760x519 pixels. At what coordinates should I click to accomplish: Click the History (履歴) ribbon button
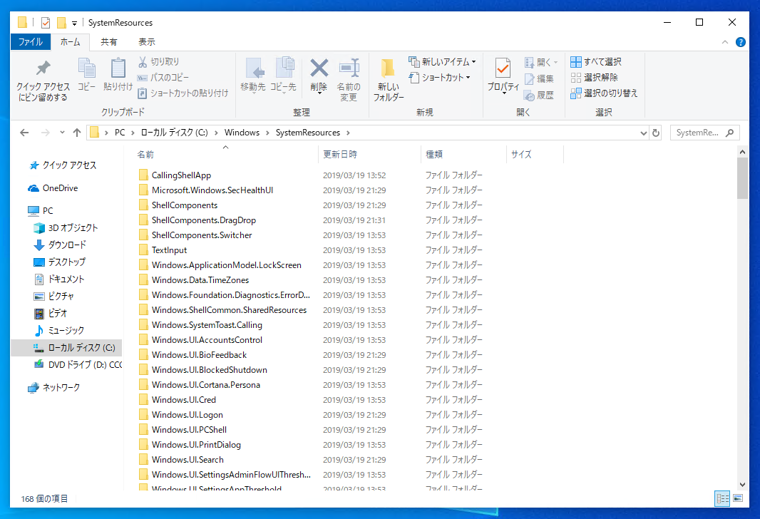click(539, 95)
